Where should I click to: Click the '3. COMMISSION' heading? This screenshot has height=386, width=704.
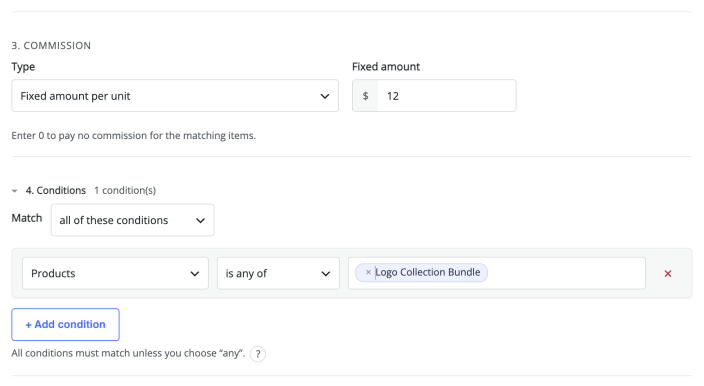(51, 45)
